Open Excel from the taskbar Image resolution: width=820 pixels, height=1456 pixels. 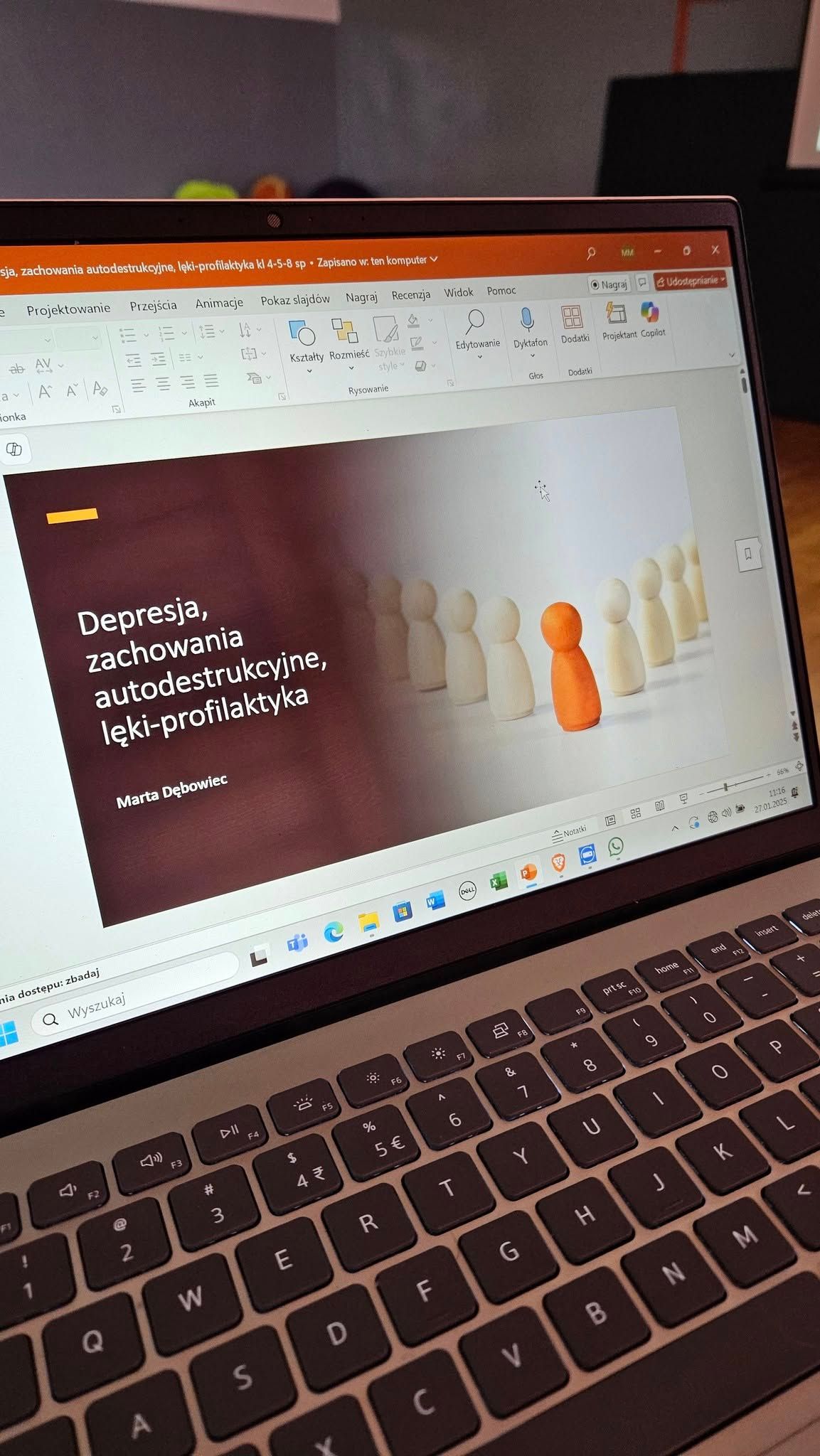(499, 882)
